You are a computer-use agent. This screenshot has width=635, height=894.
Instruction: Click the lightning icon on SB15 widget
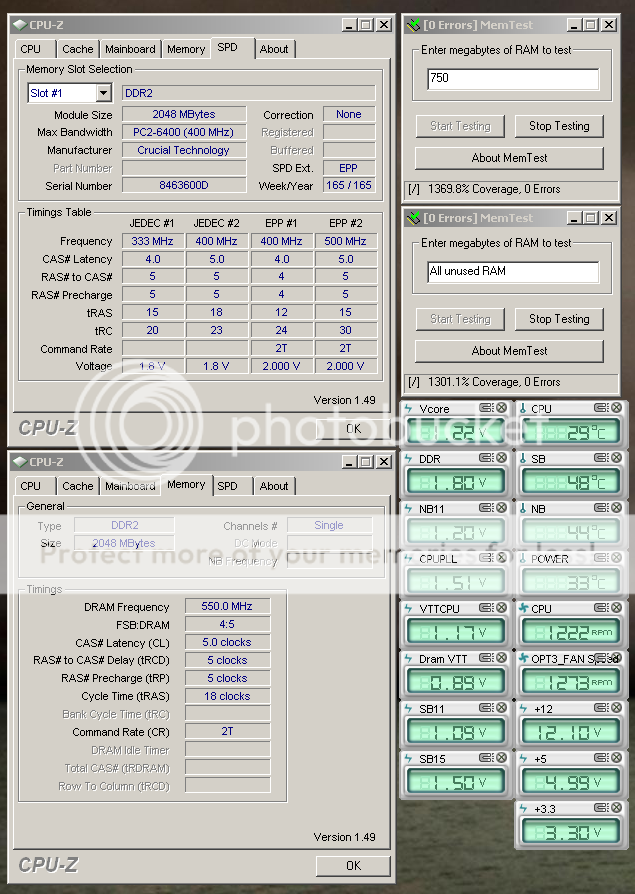point(408,758)
